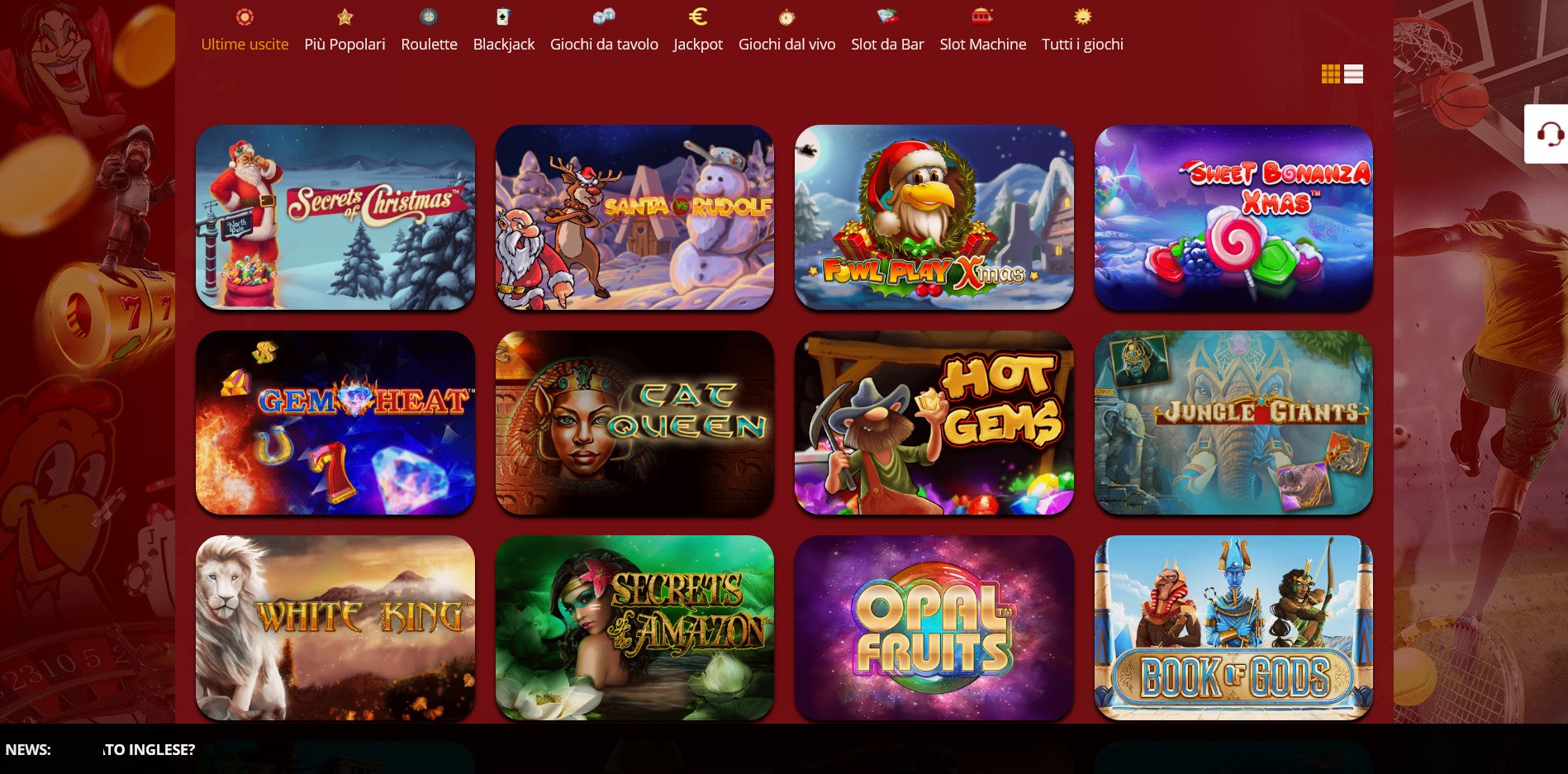Switch to grid view layout
The width and height of the screenshot is (1568, 774).
coord(1330,74)
